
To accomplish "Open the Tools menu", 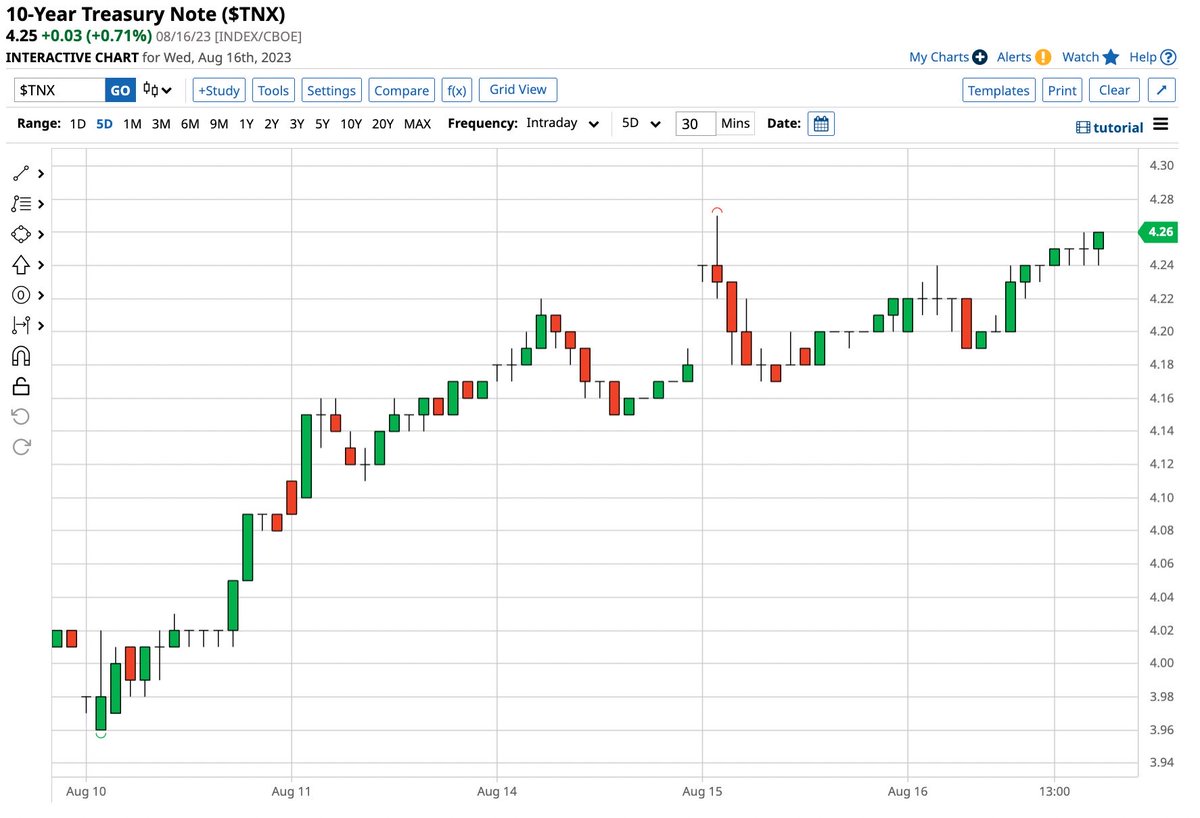I will 273,90.
